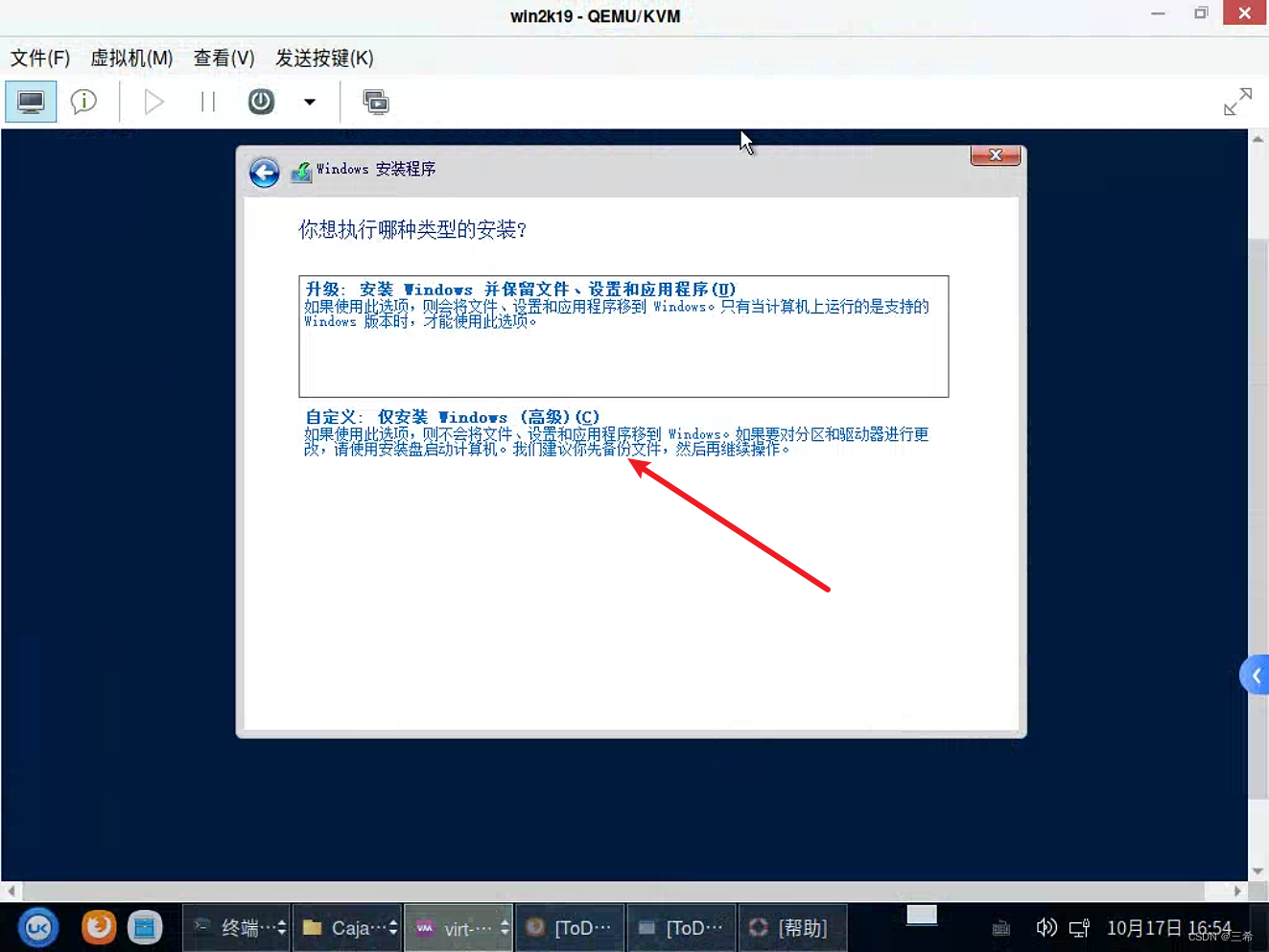The image size is (1269, 952).
Task: Close the Windows 安装程序 dialog
Action: click(x=996, y=155)
